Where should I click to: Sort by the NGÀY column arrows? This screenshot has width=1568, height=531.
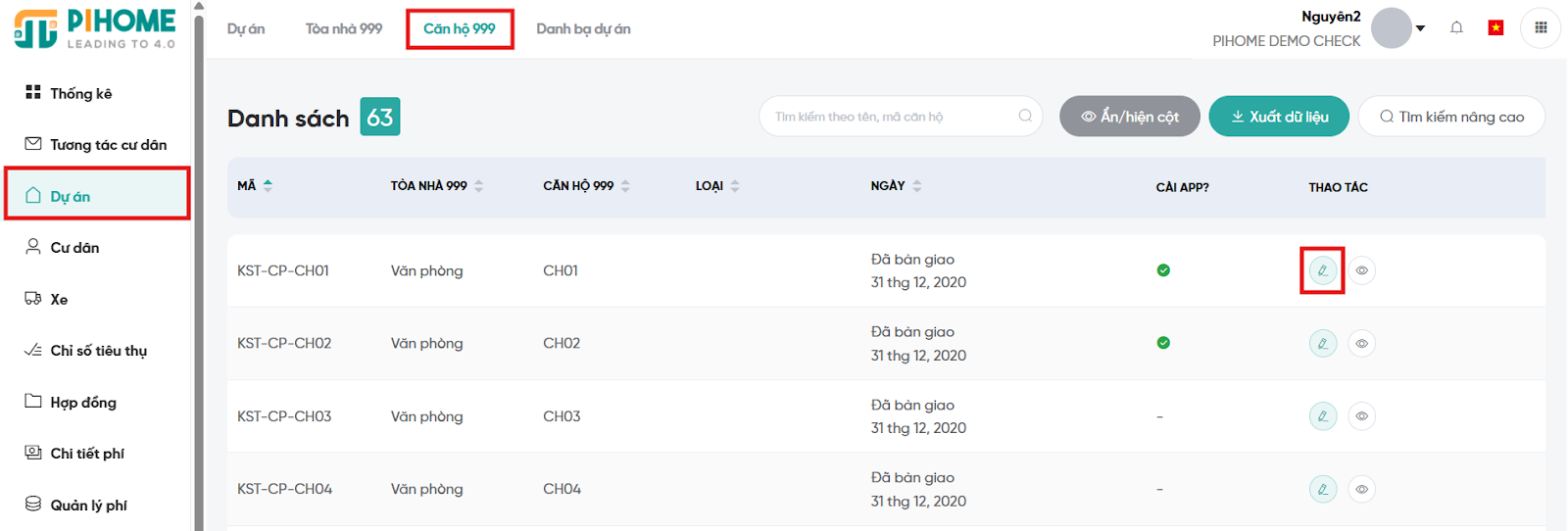point(917,186)
